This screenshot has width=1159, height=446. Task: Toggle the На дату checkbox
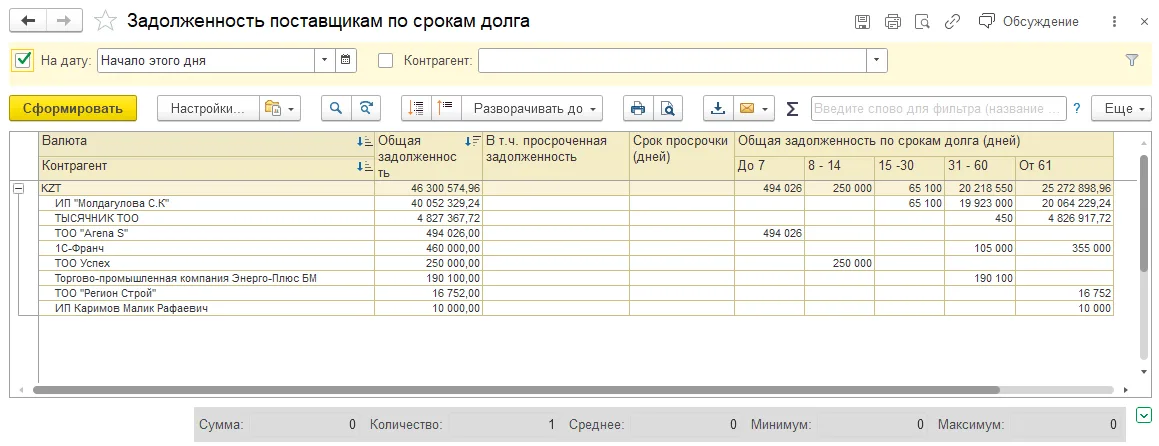[23, 61]
